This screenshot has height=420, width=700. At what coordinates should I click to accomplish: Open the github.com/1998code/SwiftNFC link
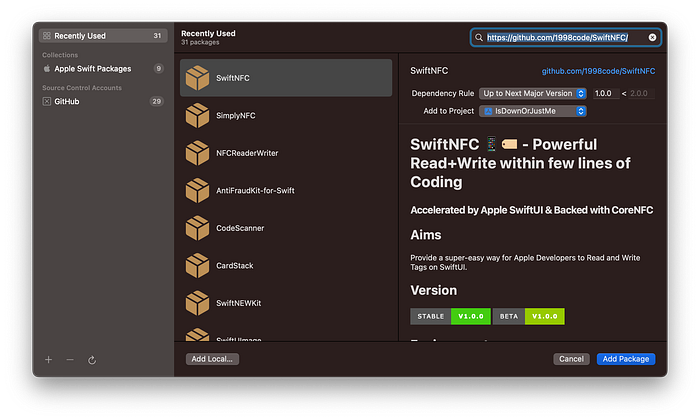598,71
